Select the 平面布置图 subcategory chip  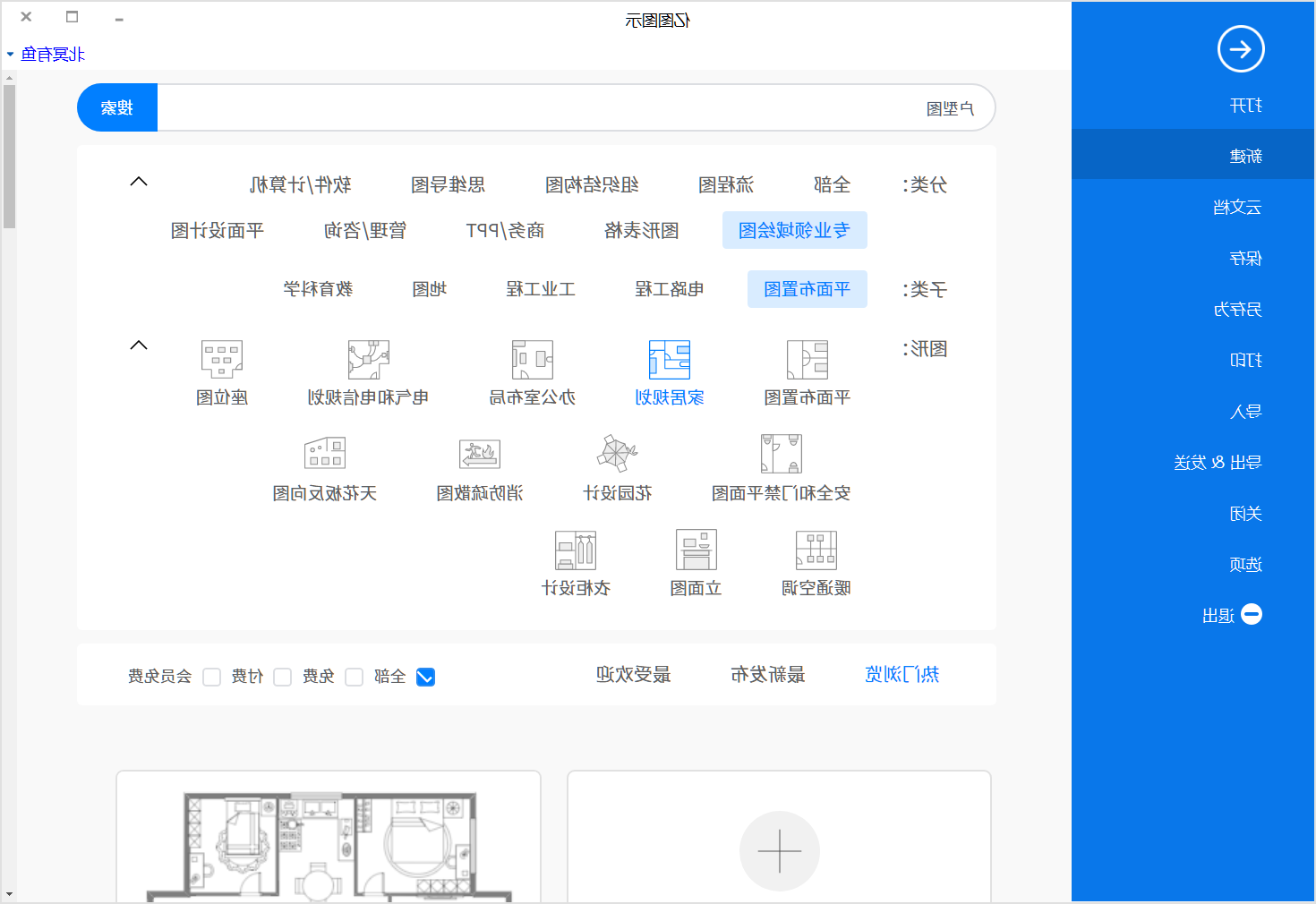(x=808, y=289)
